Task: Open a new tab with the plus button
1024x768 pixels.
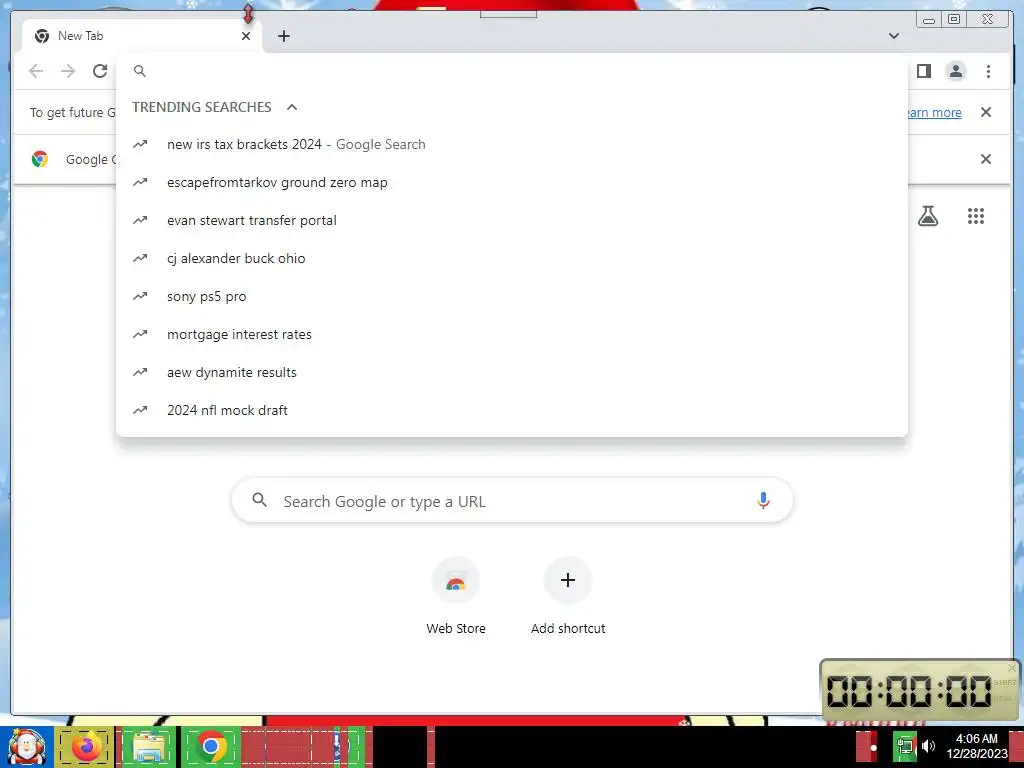Action: point(283,36)
